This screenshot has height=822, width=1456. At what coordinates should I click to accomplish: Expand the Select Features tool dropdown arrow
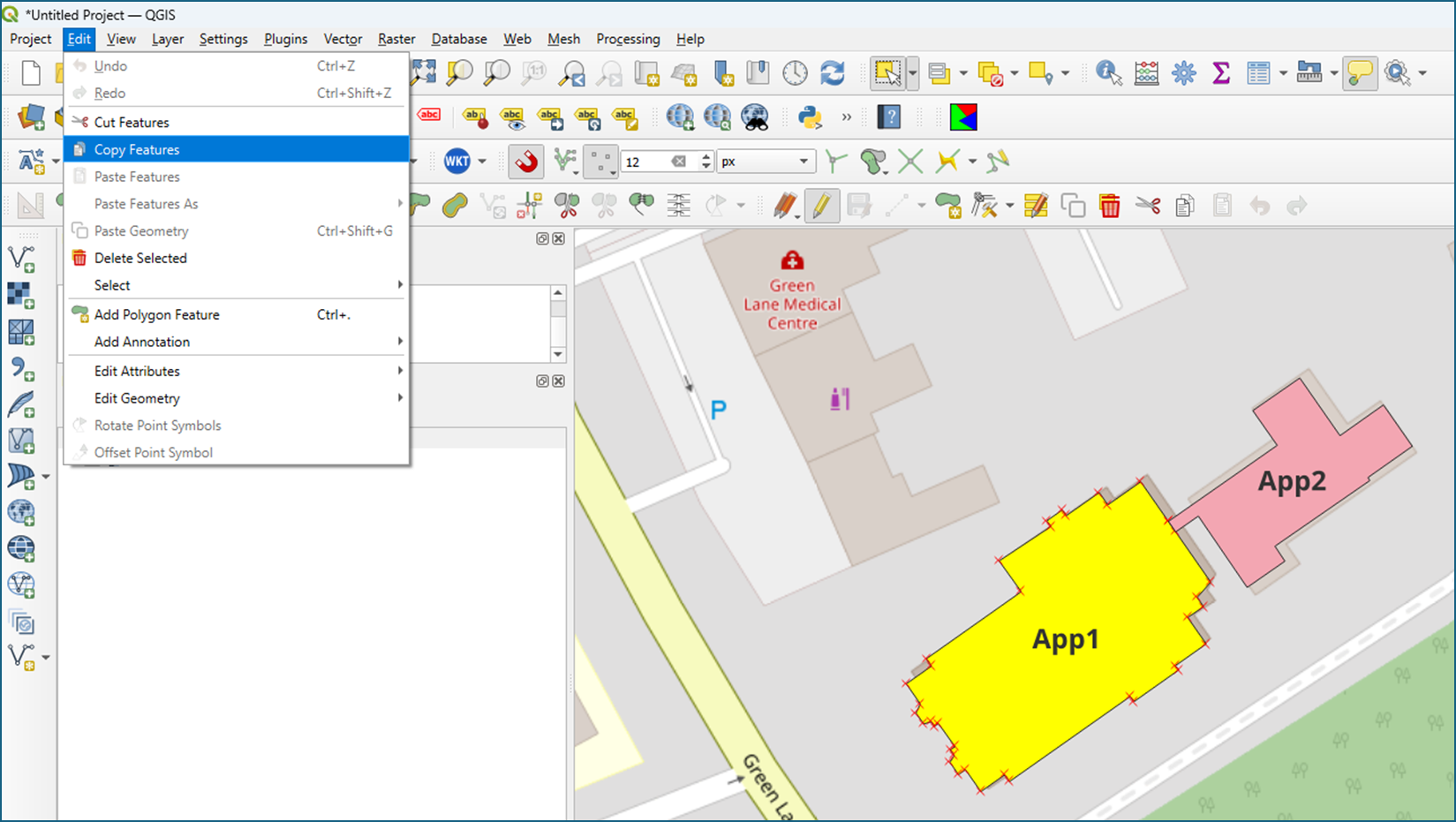pos(912,73)
